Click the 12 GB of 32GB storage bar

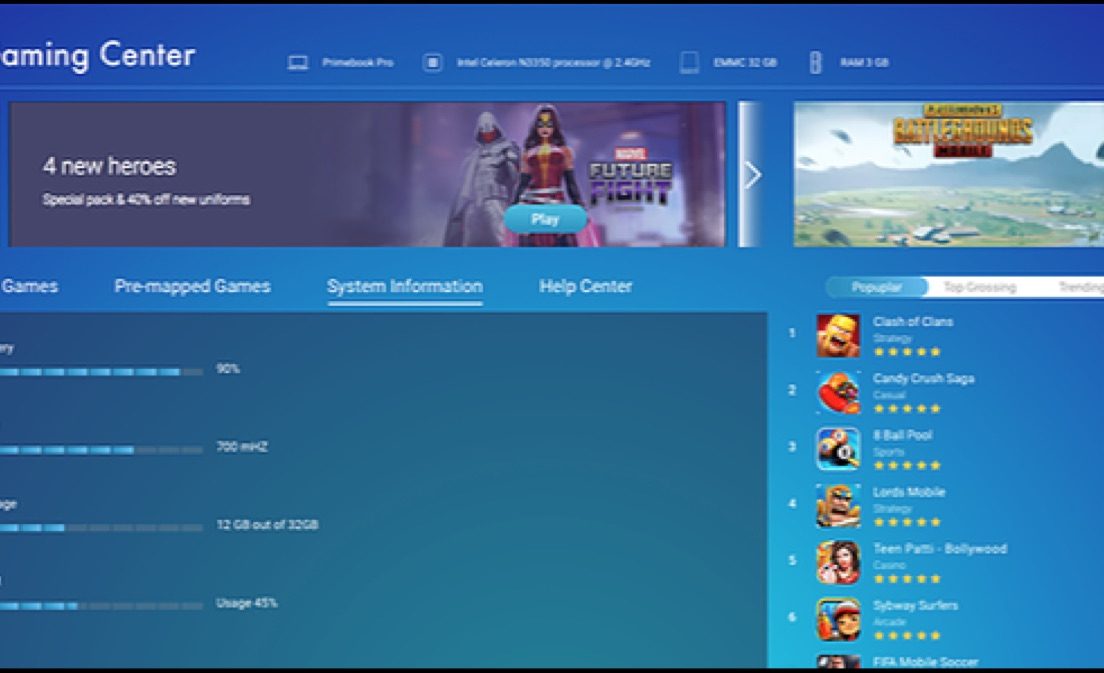point(100,526)
